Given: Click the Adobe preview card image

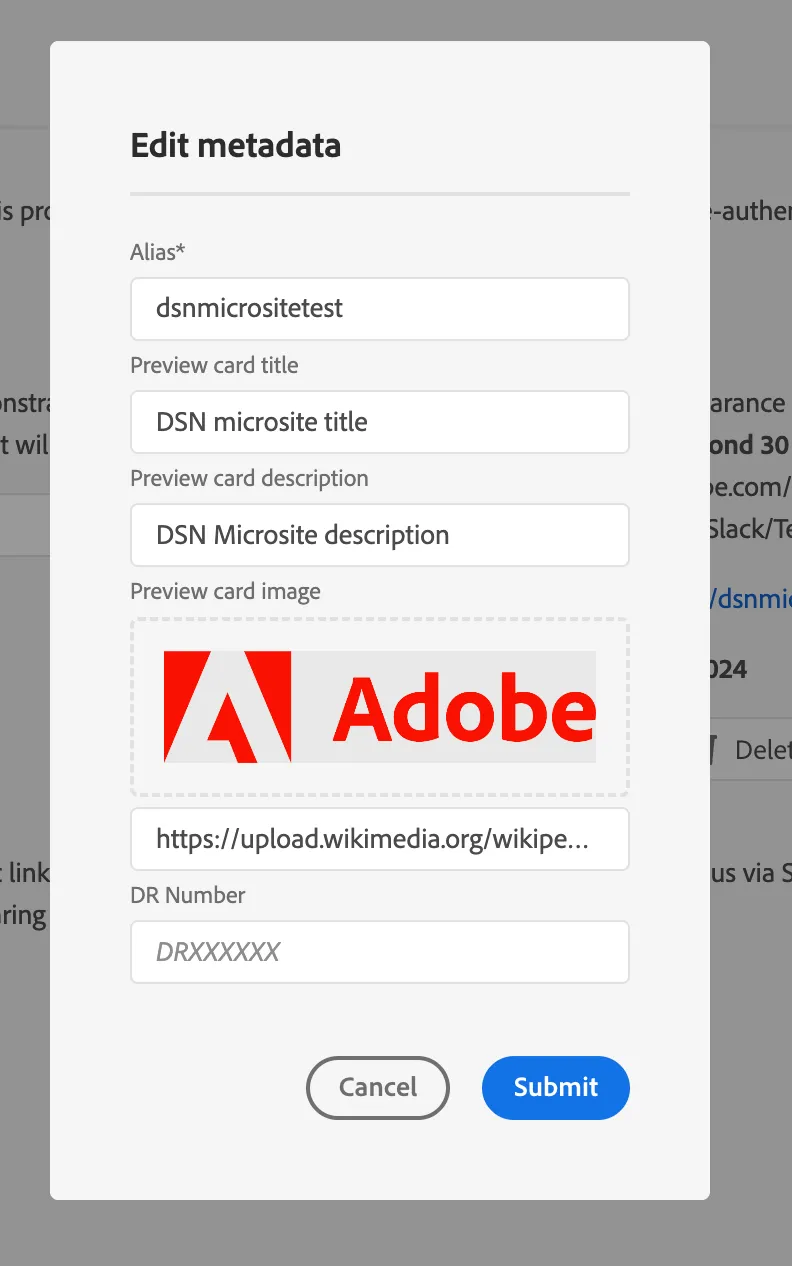Looking at the screenshot, I should click(x=380, y=707).
